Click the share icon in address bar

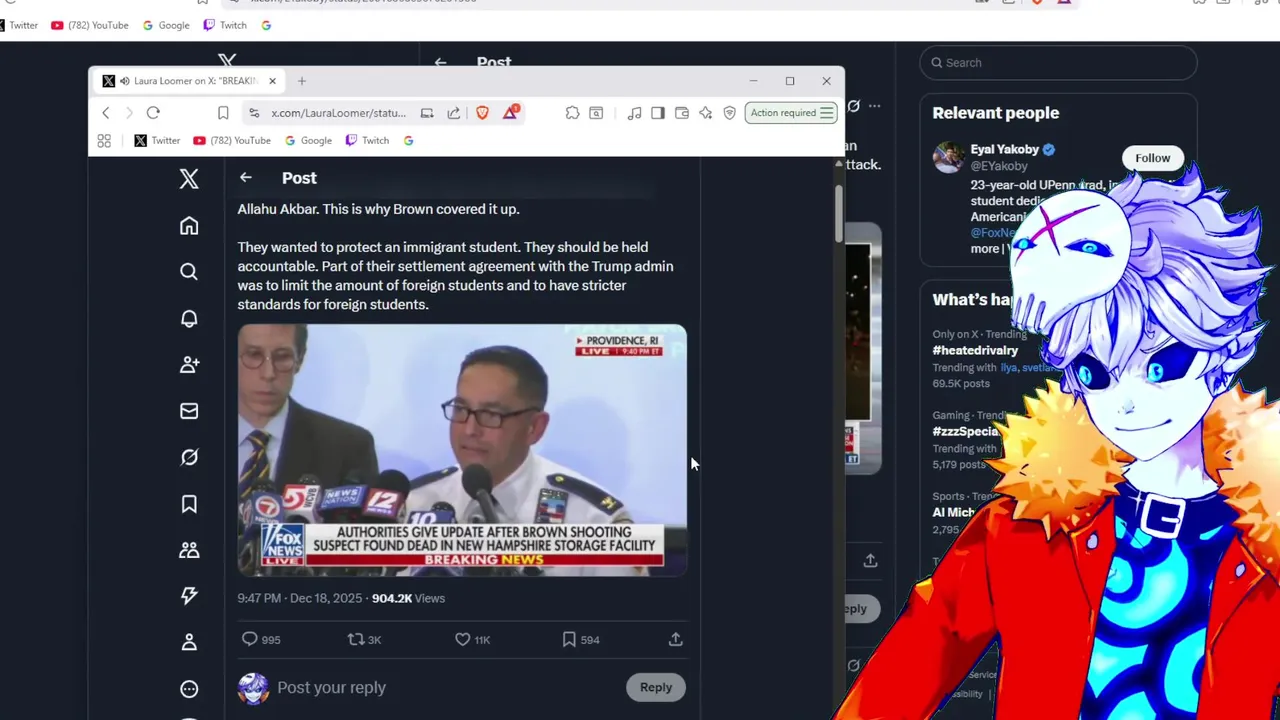pyautogui.click(x=454, y=113)
